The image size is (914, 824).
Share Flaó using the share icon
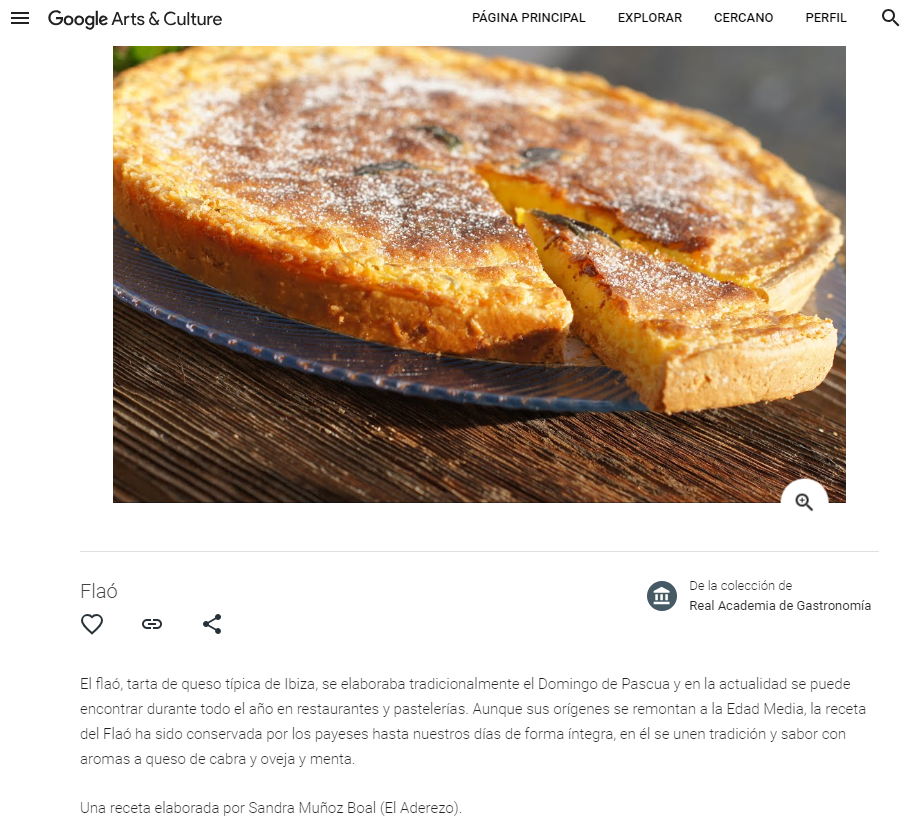pos(212,624)
